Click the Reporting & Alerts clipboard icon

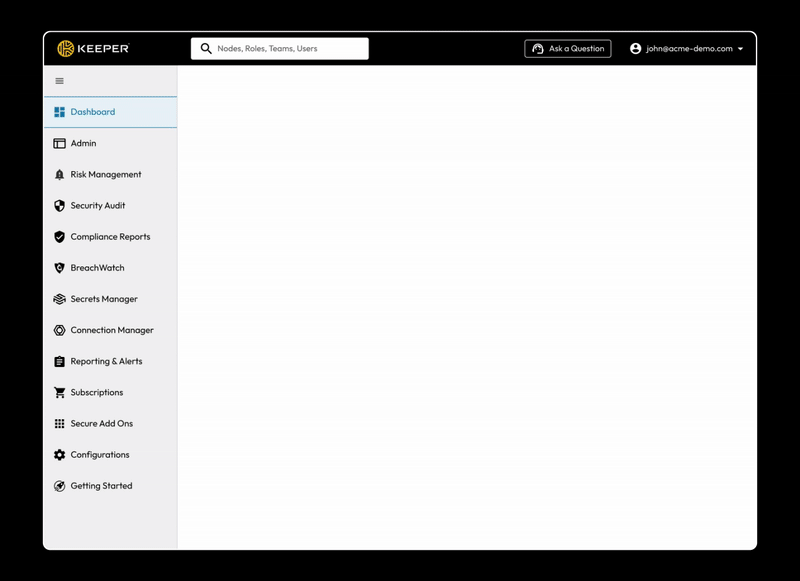tap(60, 361)
